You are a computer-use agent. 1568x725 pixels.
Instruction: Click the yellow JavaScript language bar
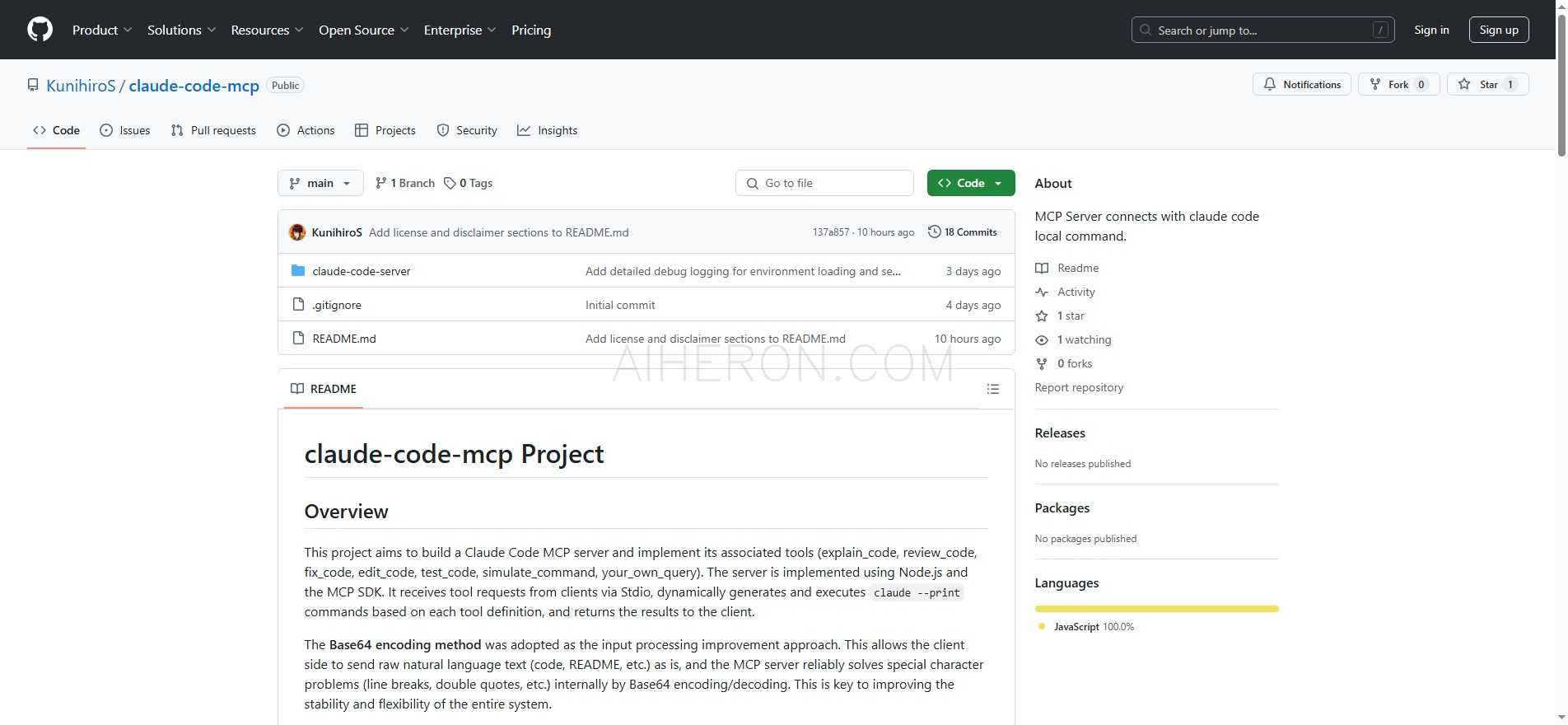tap(1156, 609)
